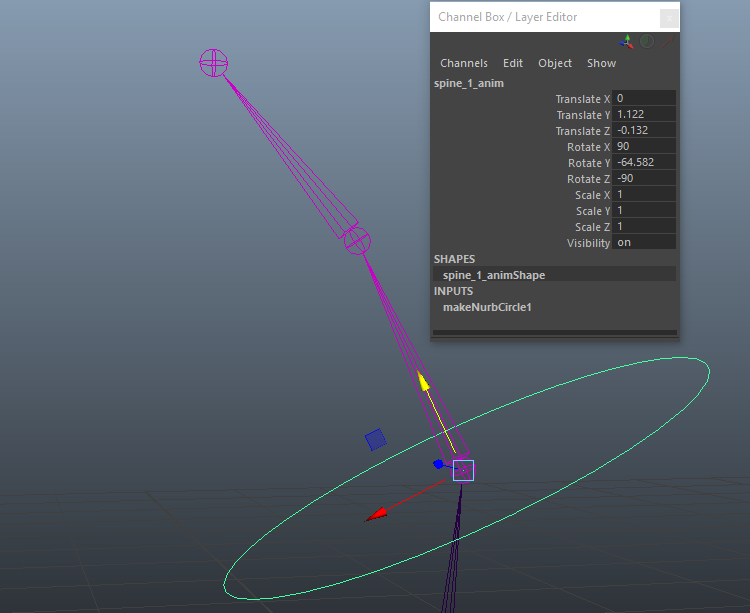The width and height of the screenshot is (750, 613).
Task: Expand the spine_1_animShape shape node
Action: (x=494, y=275)
